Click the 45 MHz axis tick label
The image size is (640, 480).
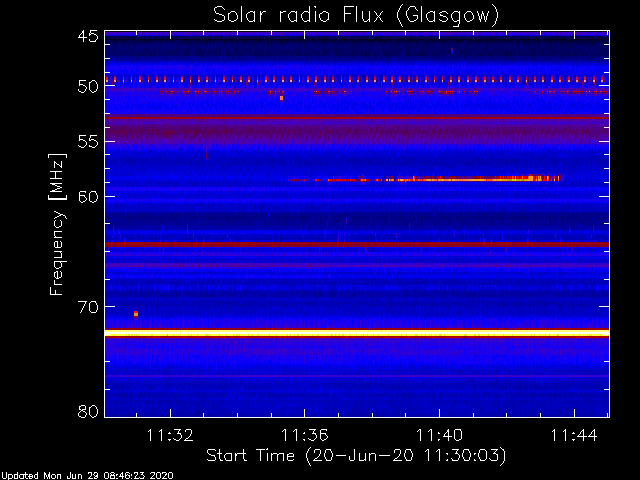88,36
